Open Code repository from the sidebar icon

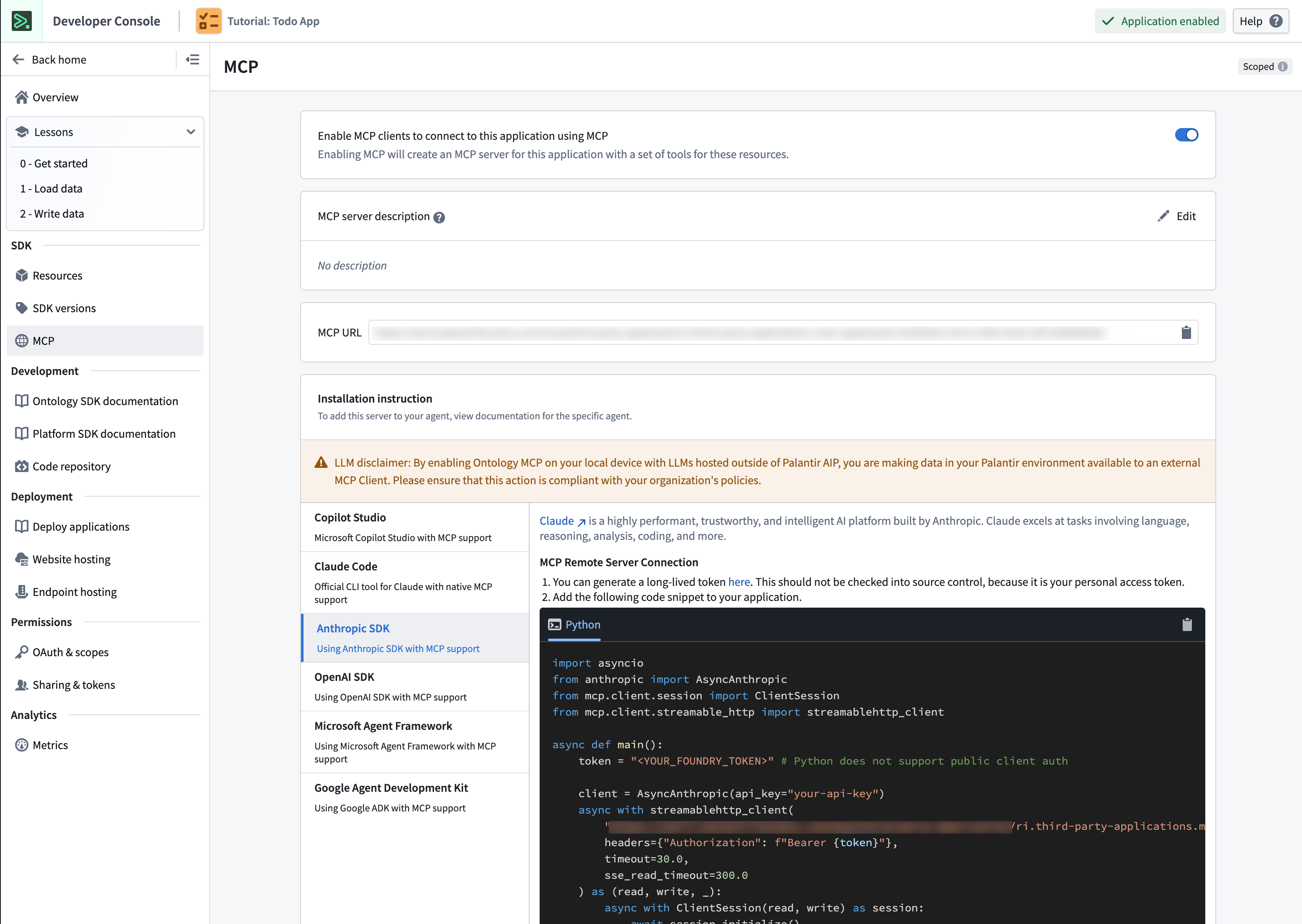click(x=22, y=466)
